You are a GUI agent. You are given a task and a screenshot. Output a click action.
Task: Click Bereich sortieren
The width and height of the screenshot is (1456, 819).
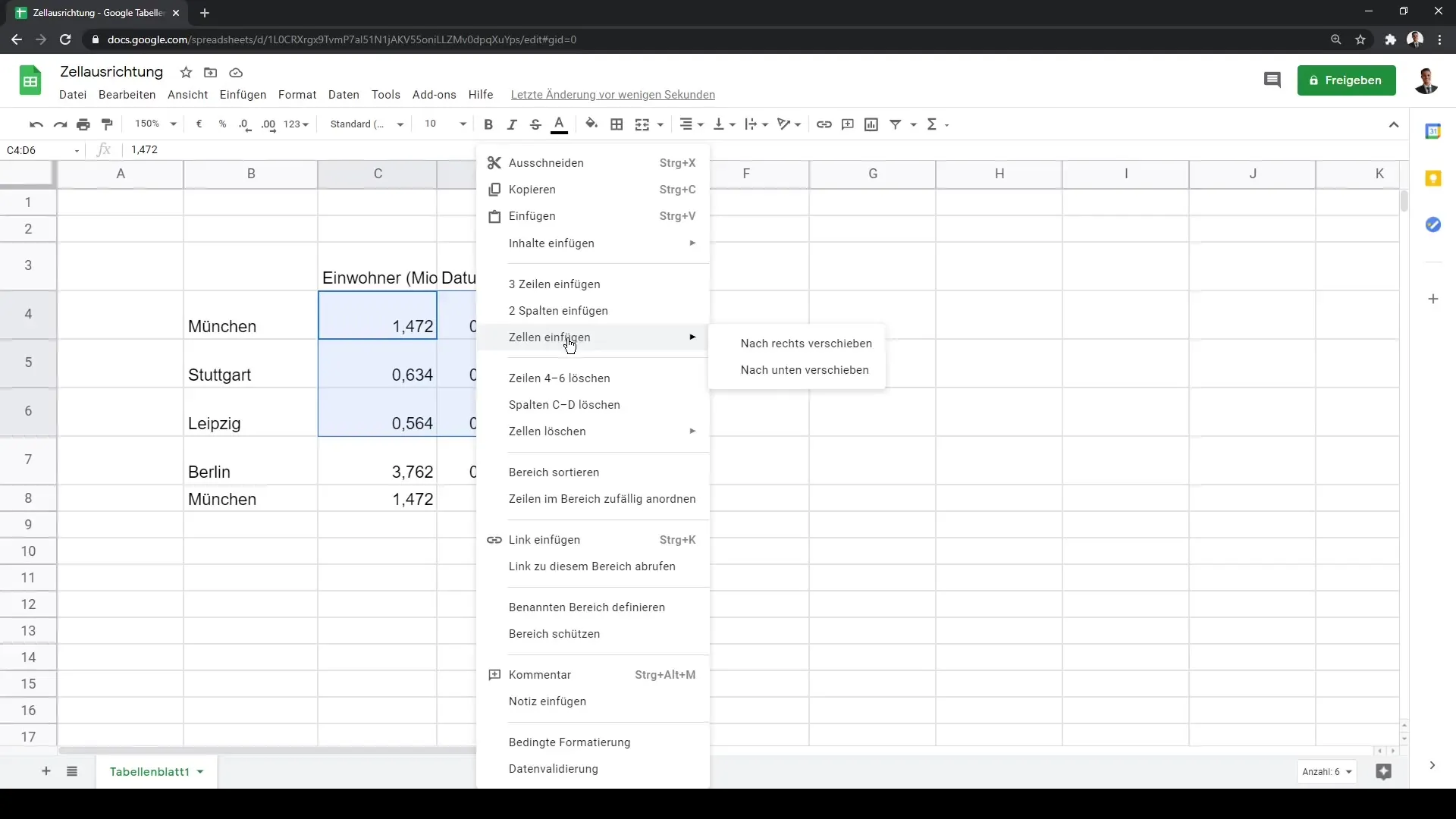click(x=593, y=472)
